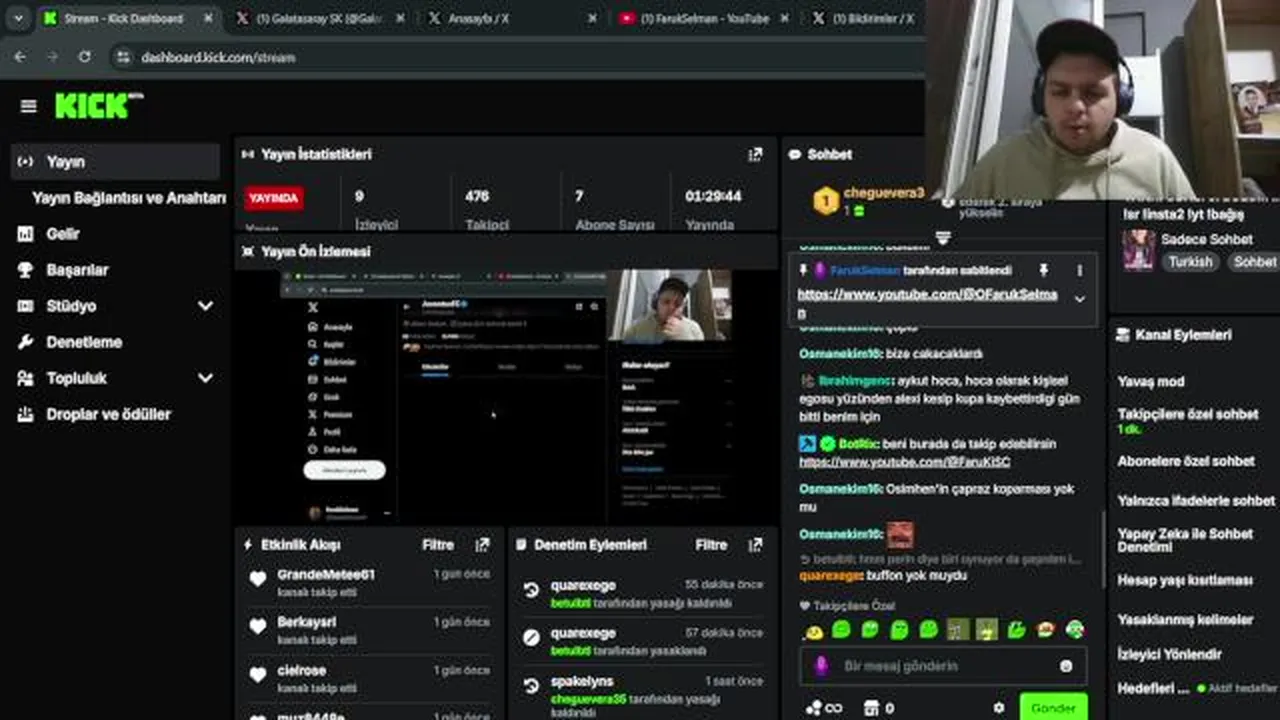Click the rank 1 gold hexagon badge
Screen dimensions: 1280x720
825,202
